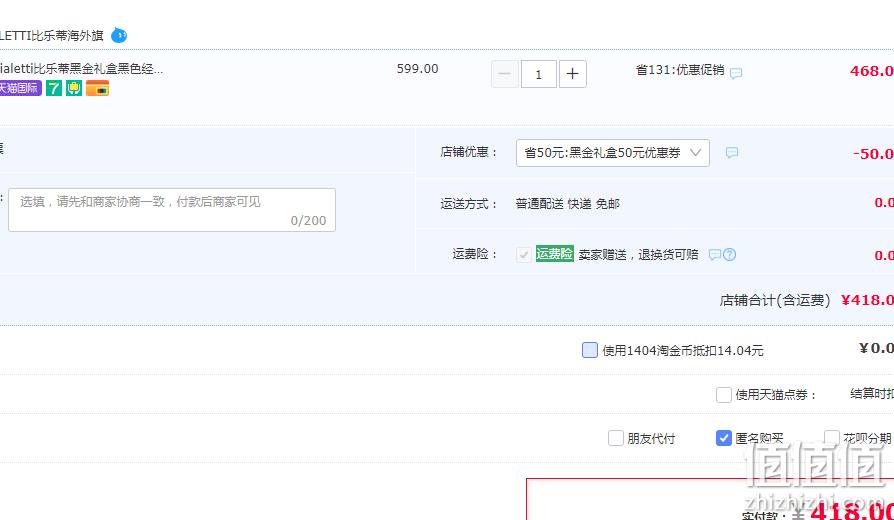Click the comment icon after 退换货可赔
Screen dimensions: 894x520
pyautogui.click(x=714, y=254)
